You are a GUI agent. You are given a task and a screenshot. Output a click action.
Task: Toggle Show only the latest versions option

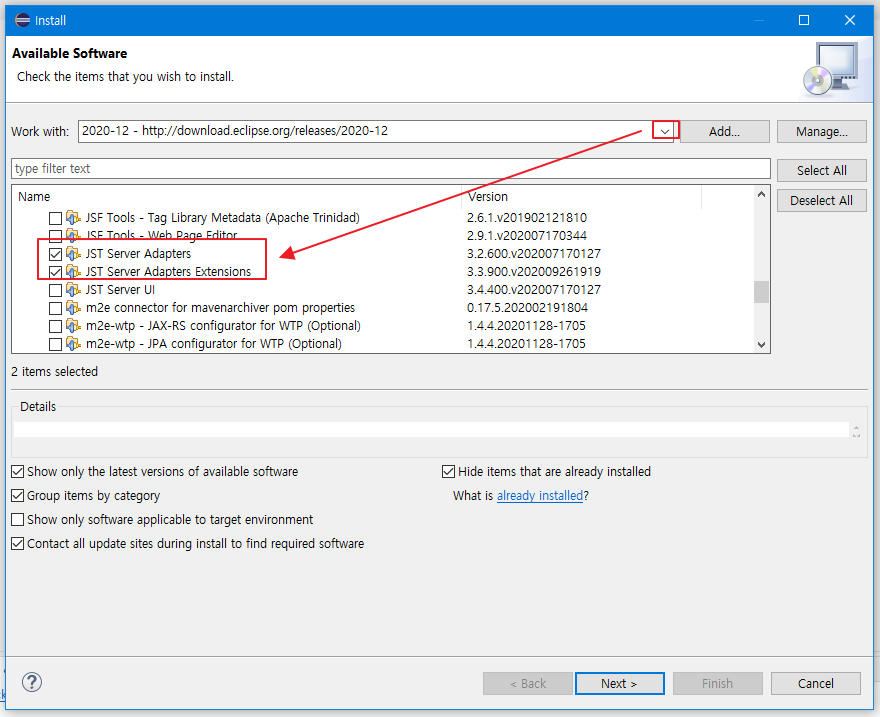18,471
